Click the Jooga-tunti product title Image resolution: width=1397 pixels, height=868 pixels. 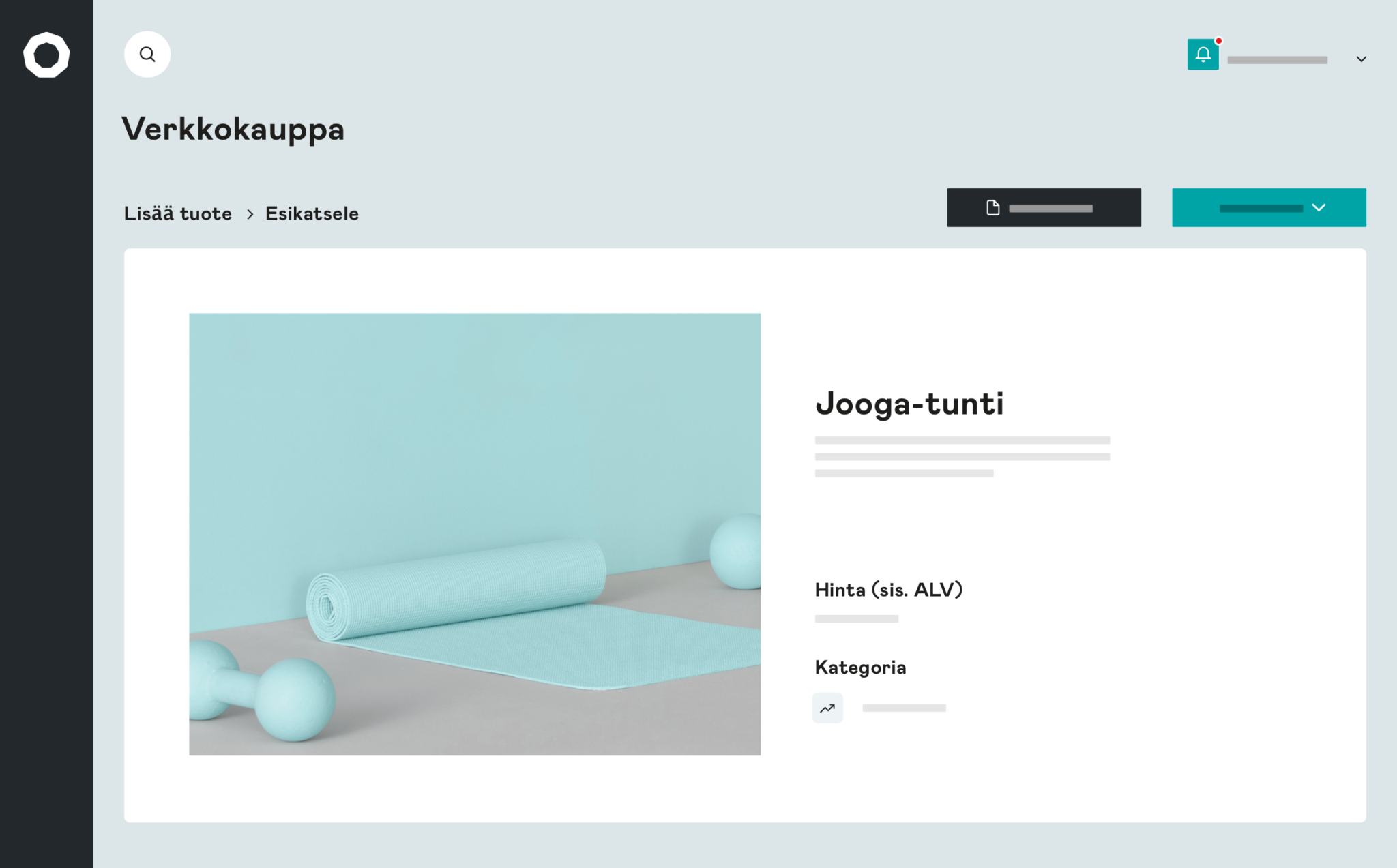910,403
